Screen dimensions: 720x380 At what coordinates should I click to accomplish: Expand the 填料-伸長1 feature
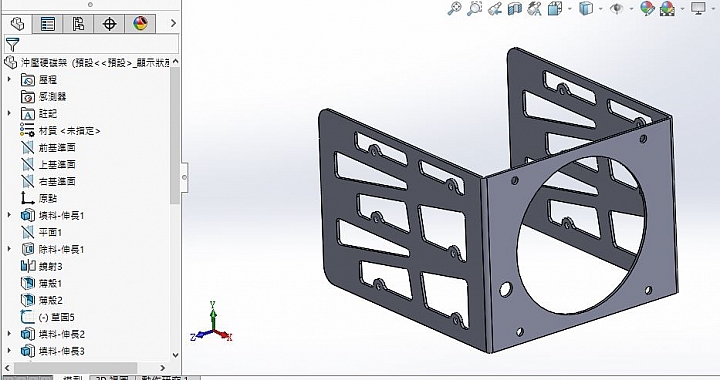(x=9, y=215)
